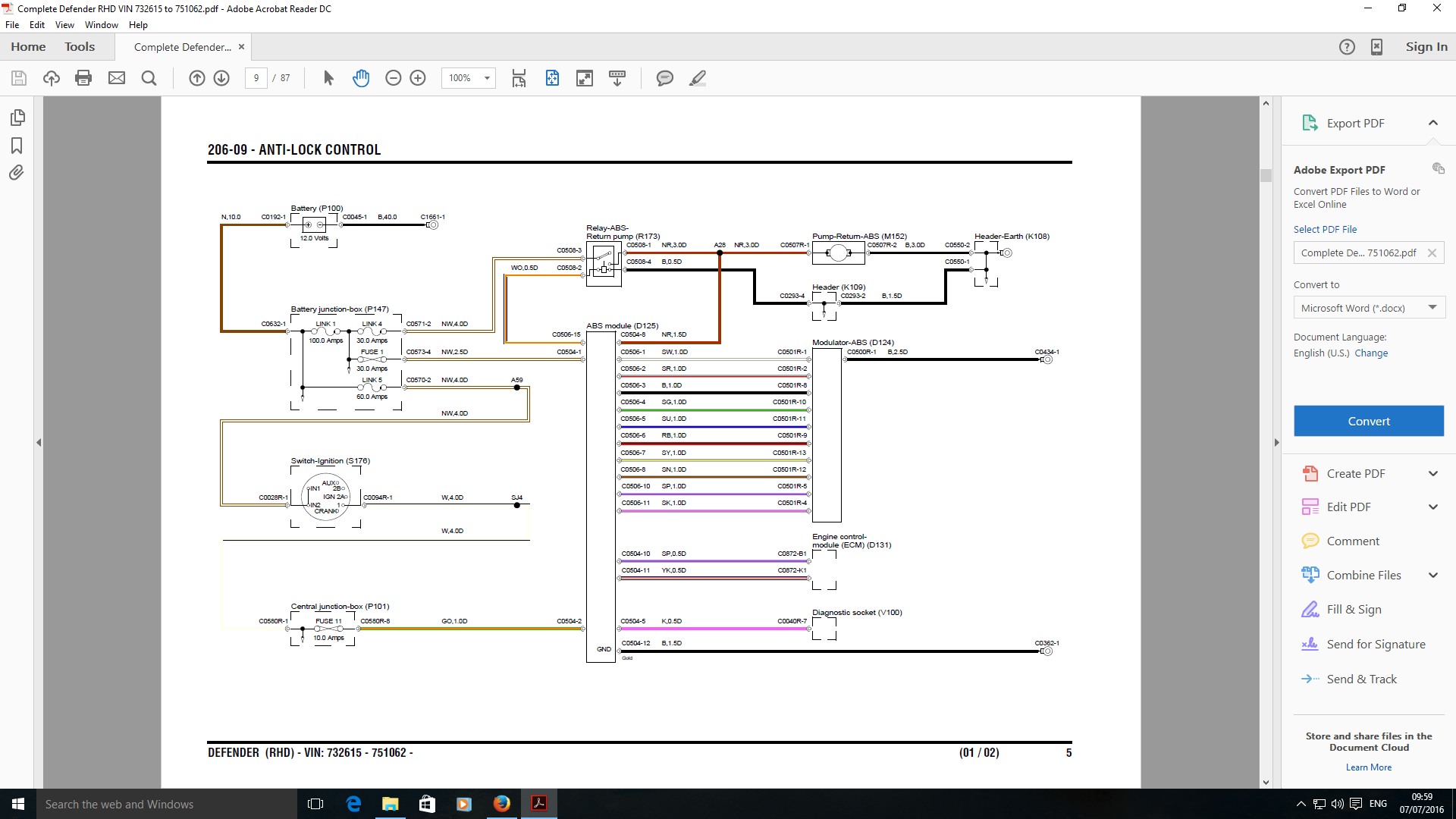
Task: Zoom in with plus icon
Action: click(x=418, y=78)
